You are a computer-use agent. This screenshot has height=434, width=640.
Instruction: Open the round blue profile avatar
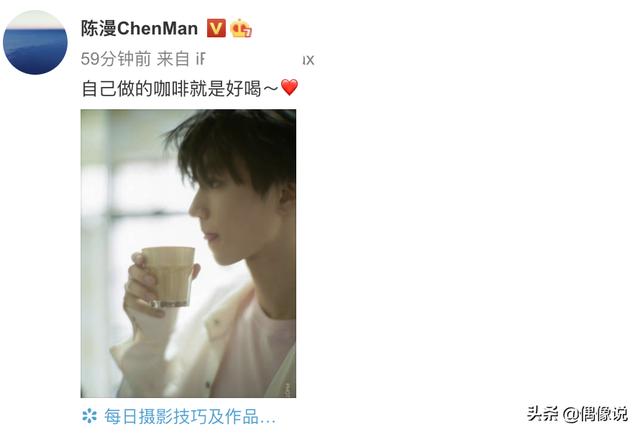35,42
